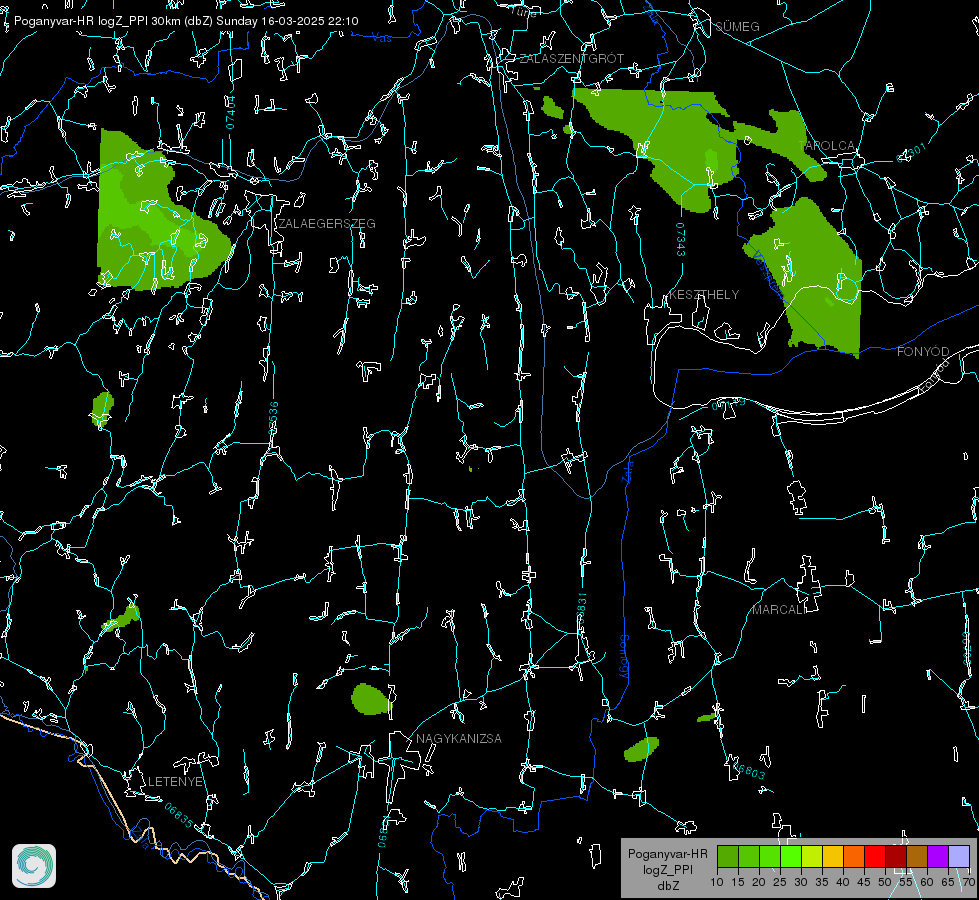The height and width of the screenshot is (900, 979).
Task: Click the LETENYE city label
Action: [x=175, y=782]
